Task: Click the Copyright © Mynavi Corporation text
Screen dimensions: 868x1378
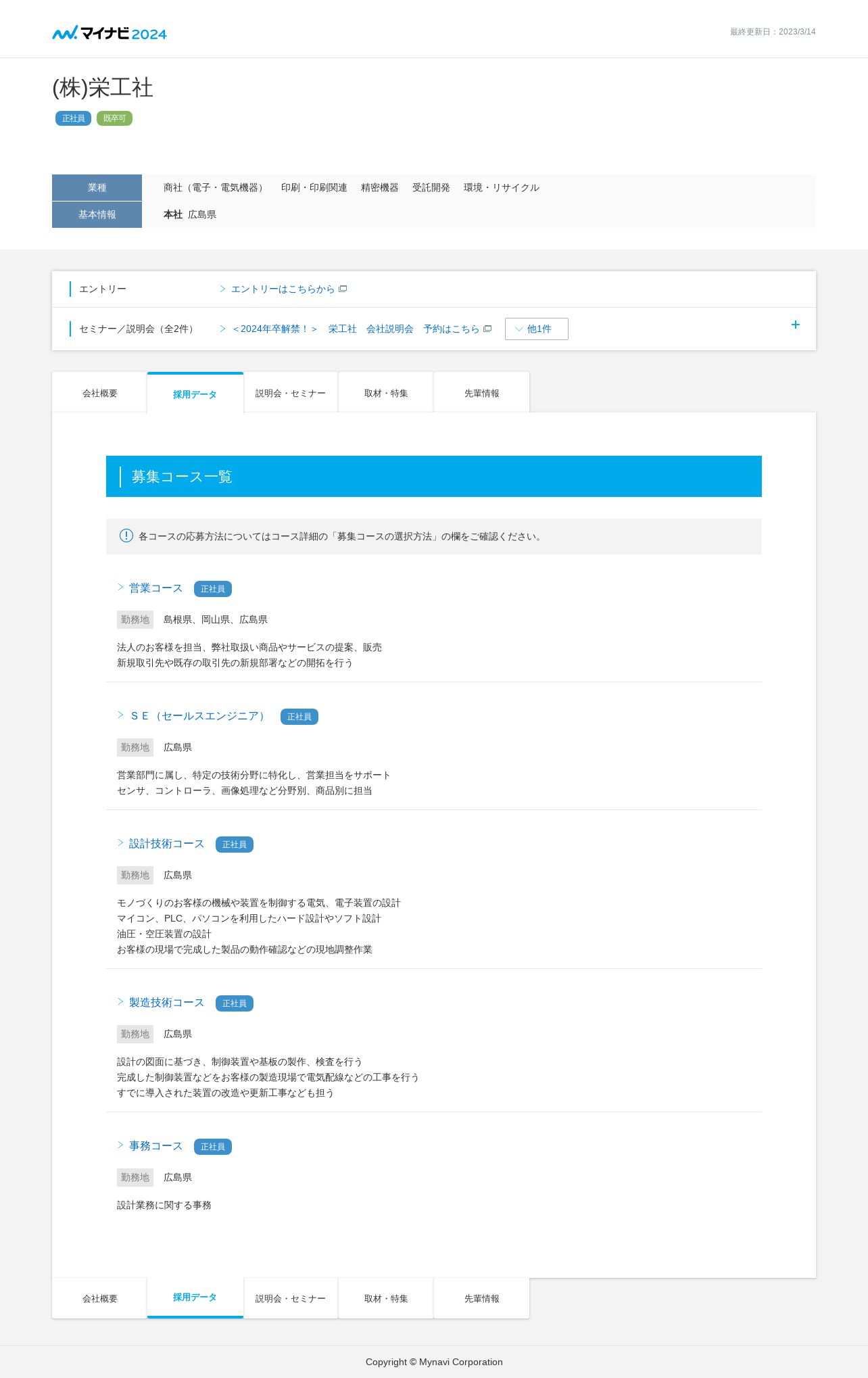Action: pyautogui.click(x=434, y=1362)
